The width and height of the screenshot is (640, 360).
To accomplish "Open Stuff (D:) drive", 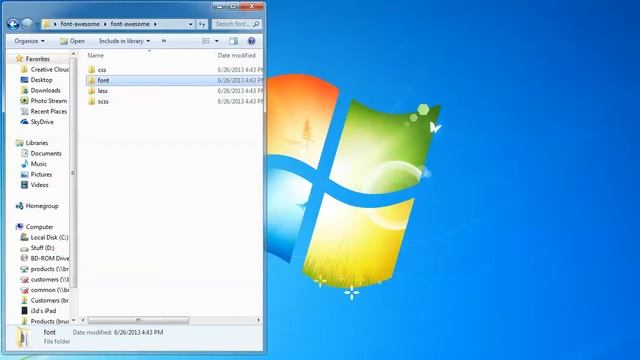I will pos(42,248).
